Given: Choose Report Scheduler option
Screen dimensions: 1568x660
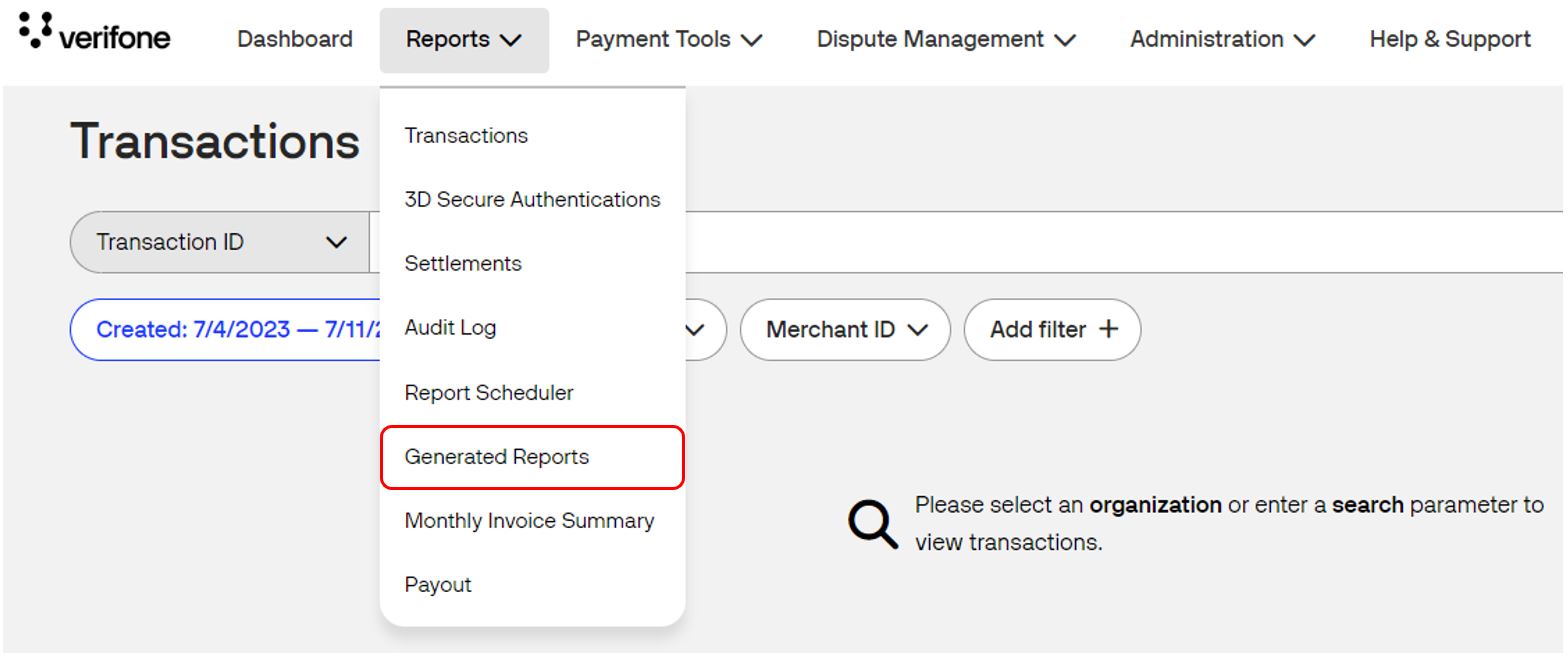Looking at the screenshot, I should pos(489,393).
